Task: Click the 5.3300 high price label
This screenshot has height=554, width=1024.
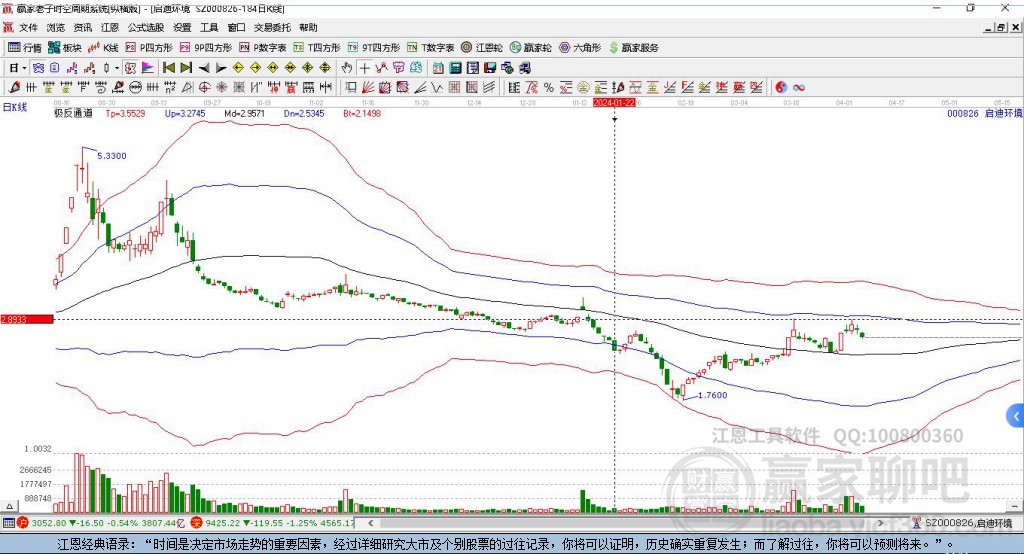Action: pos(112,155)
